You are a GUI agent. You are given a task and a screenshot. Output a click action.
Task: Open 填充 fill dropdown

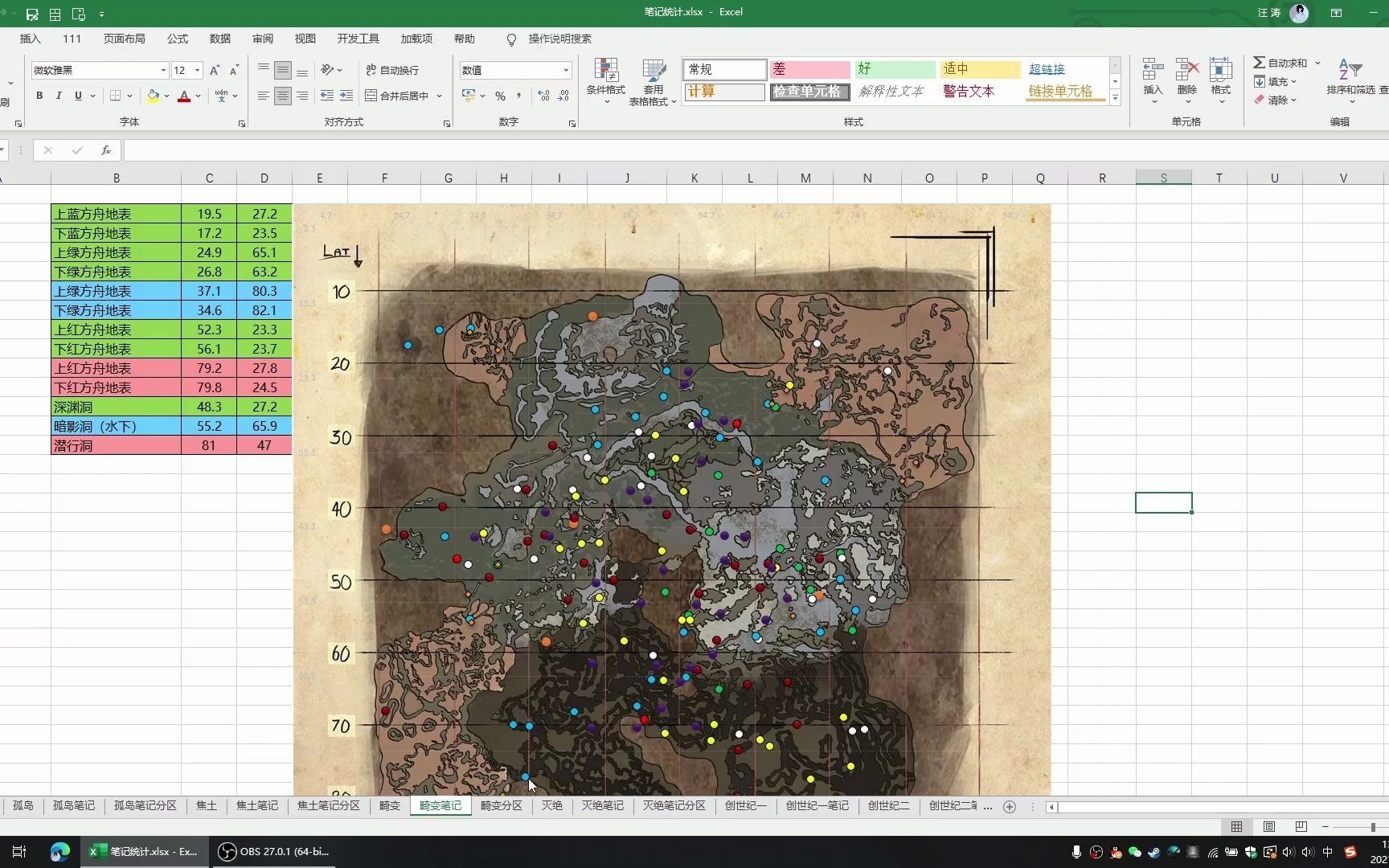click(1276, 81)
